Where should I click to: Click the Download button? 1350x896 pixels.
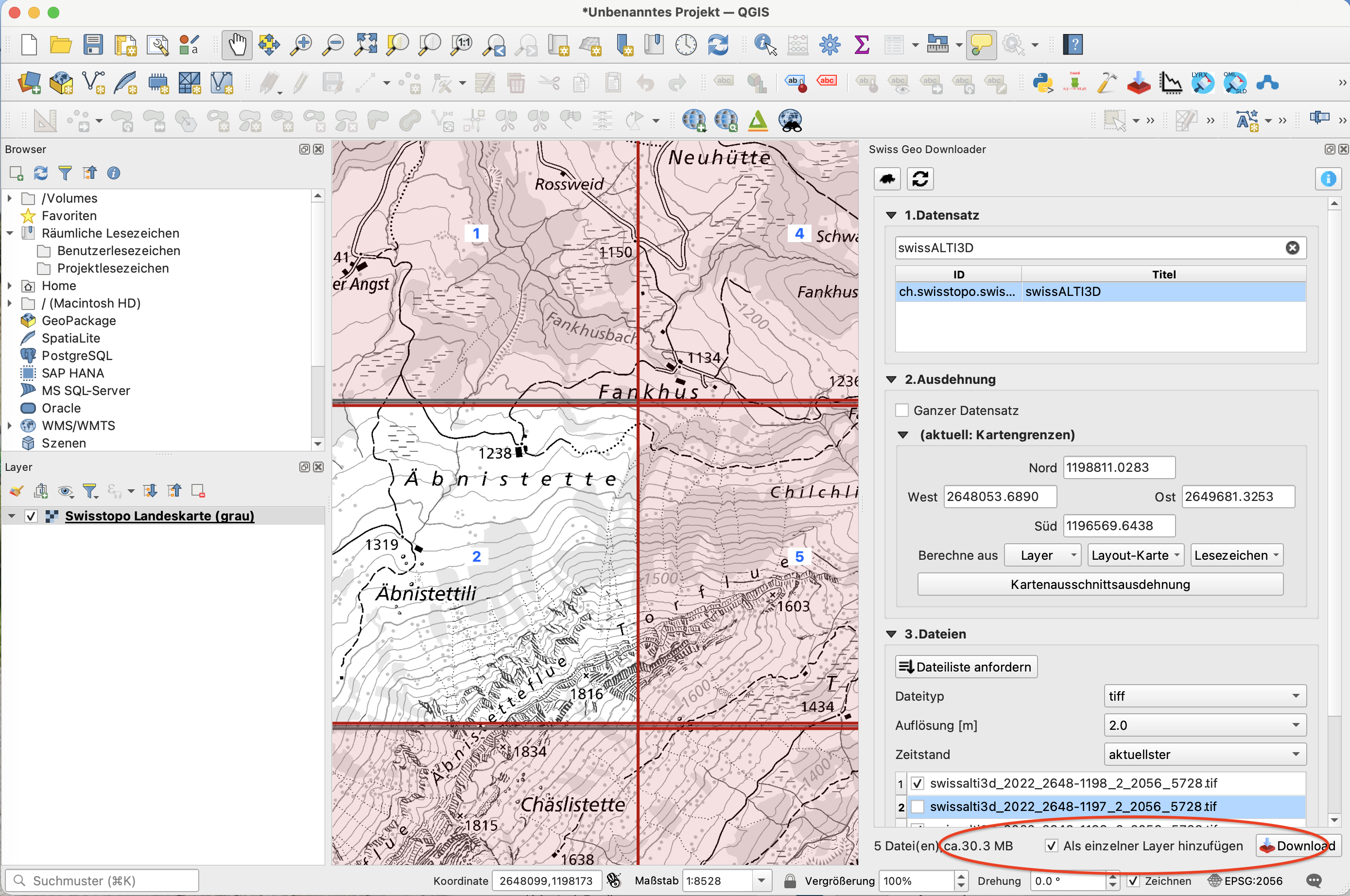[x=1298, y=846]
